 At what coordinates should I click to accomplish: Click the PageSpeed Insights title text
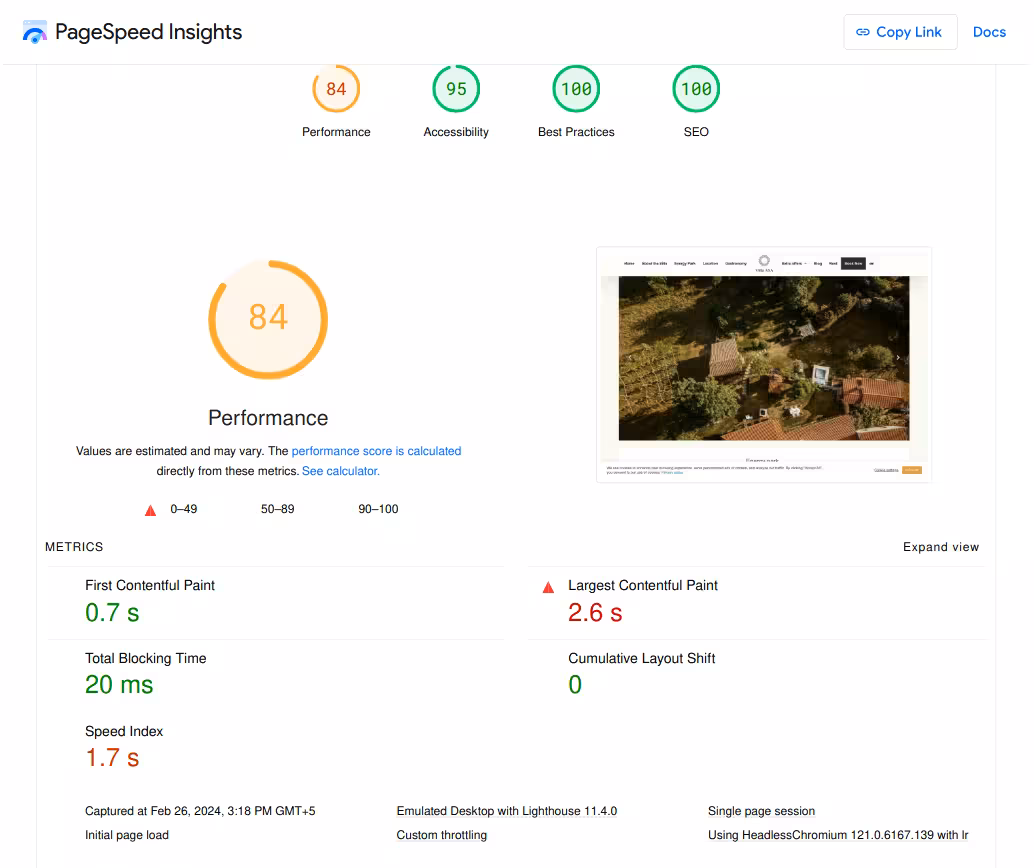(x=148, y=32)
